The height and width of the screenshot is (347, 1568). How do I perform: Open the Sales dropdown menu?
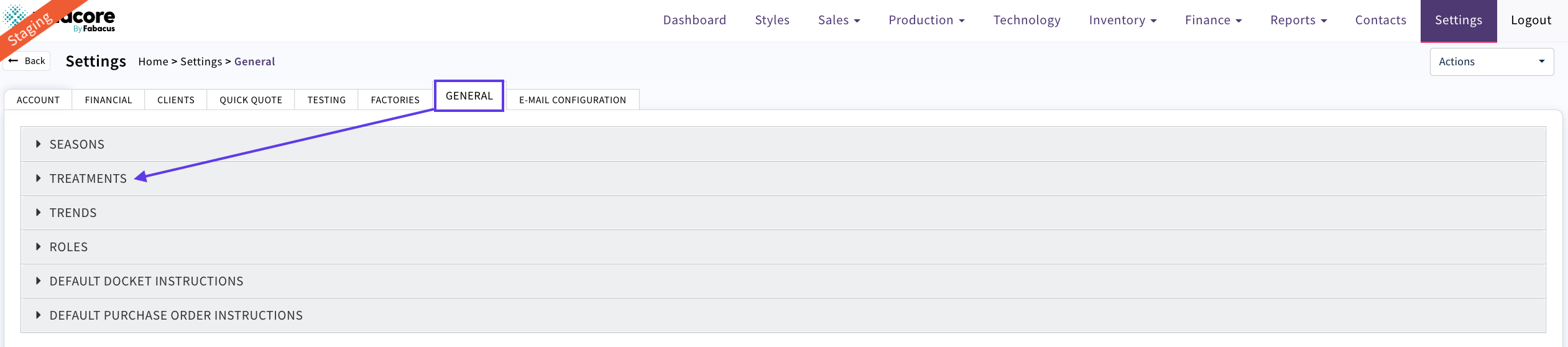coord(839,20)
